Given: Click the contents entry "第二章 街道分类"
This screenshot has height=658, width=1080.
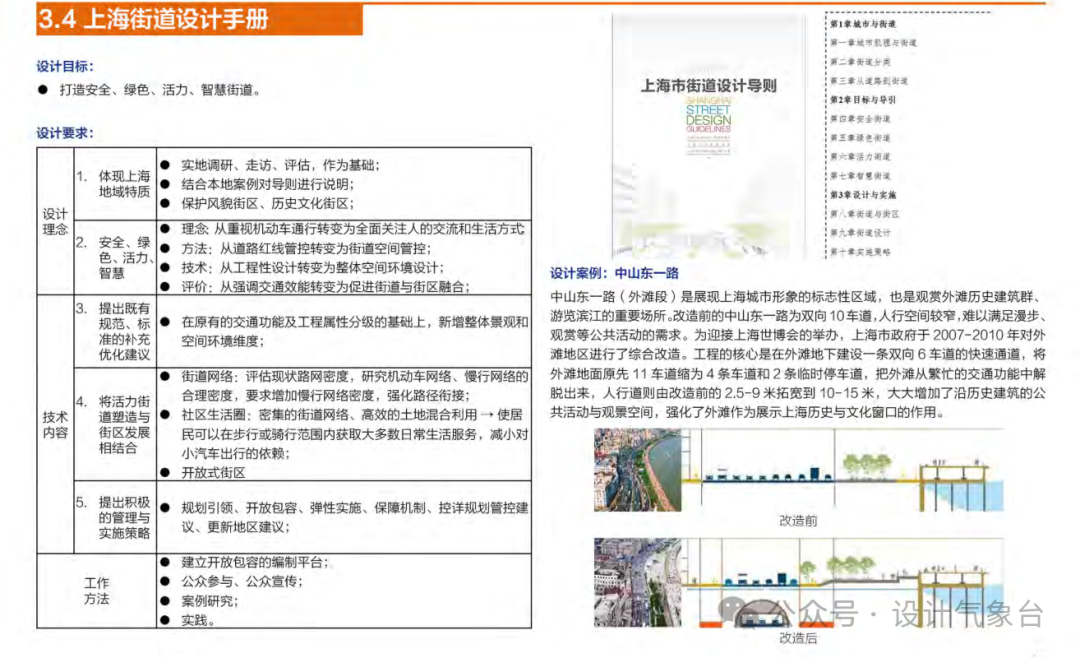Looking at the screenshot, I should [x=860, y=62].
